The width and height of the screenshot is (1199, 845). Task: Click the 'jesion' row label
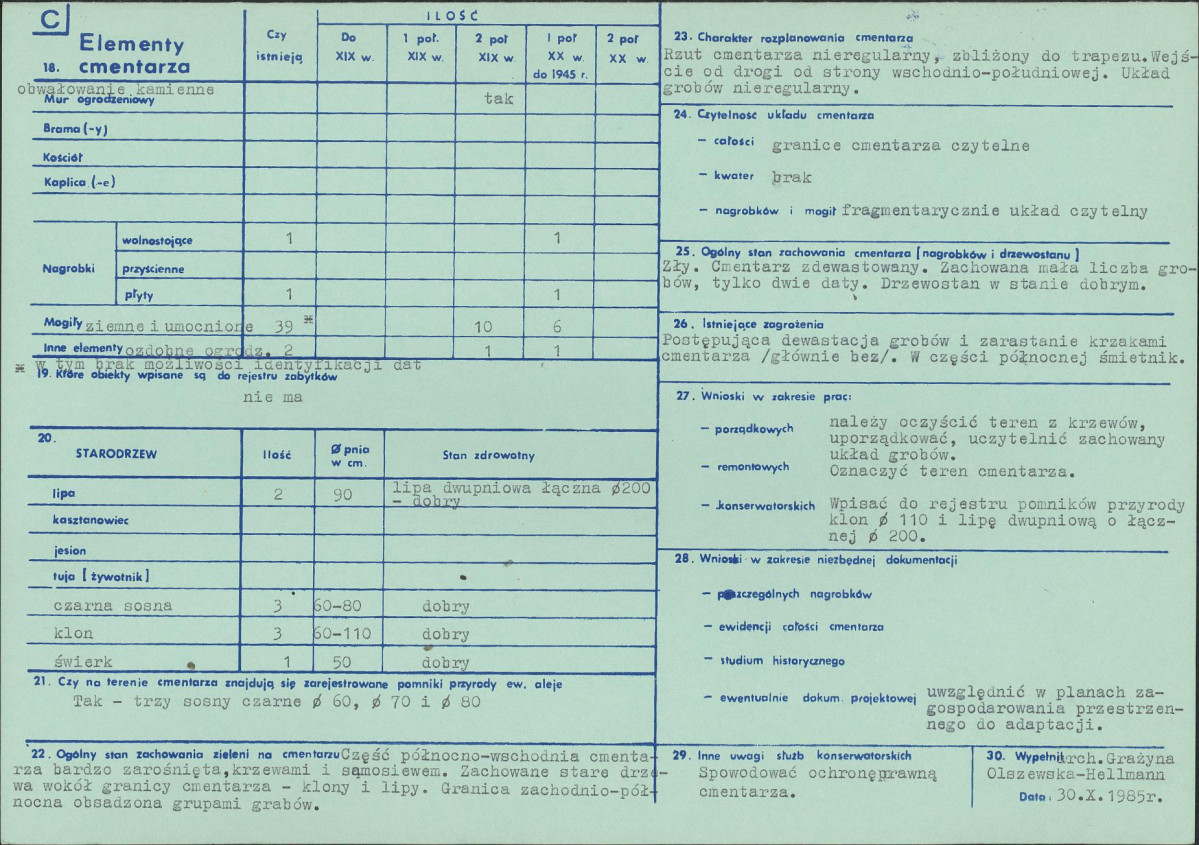pyautogui.click(x=70, y=551)
